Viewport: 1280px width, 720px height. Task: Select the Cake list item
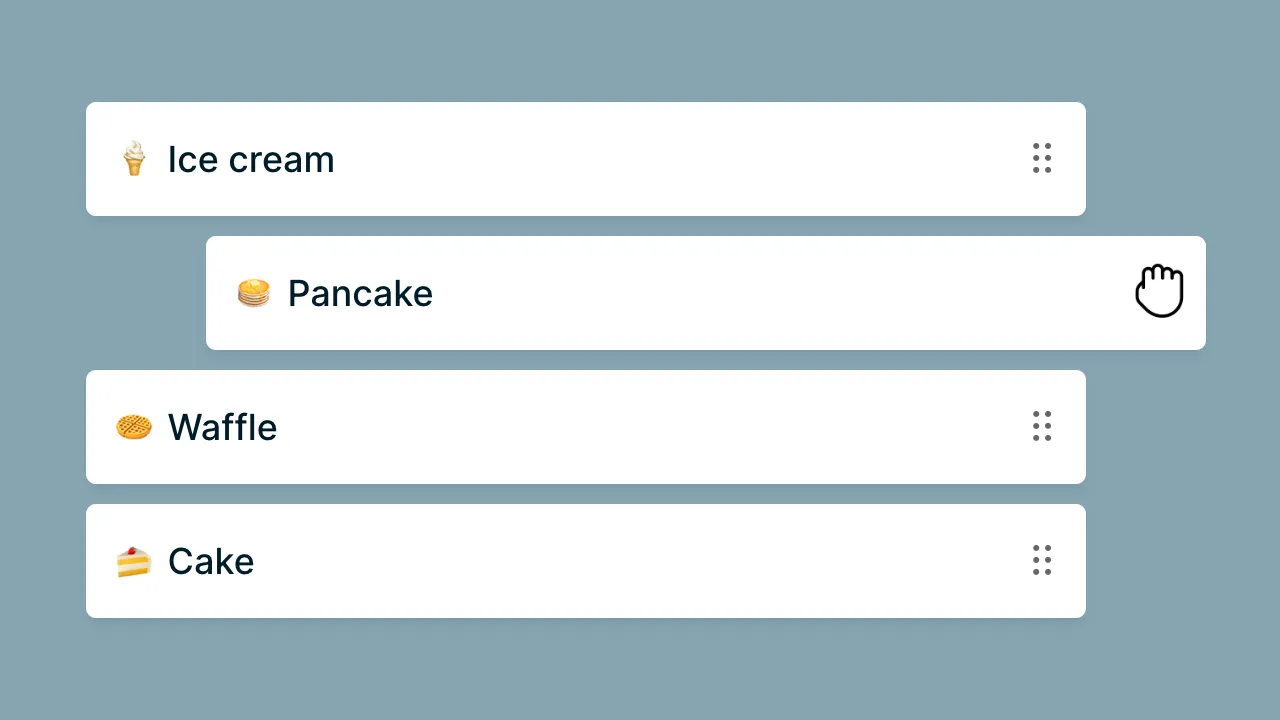pyautogui.click(x=586, y=560)
